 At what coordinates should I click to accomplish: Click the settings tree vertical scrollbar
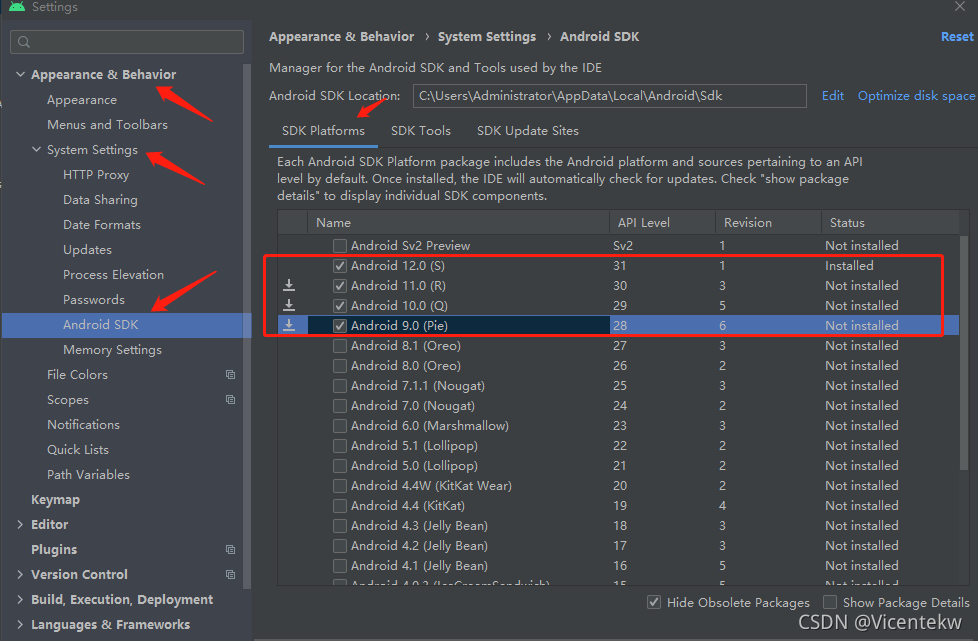point(247,324)
